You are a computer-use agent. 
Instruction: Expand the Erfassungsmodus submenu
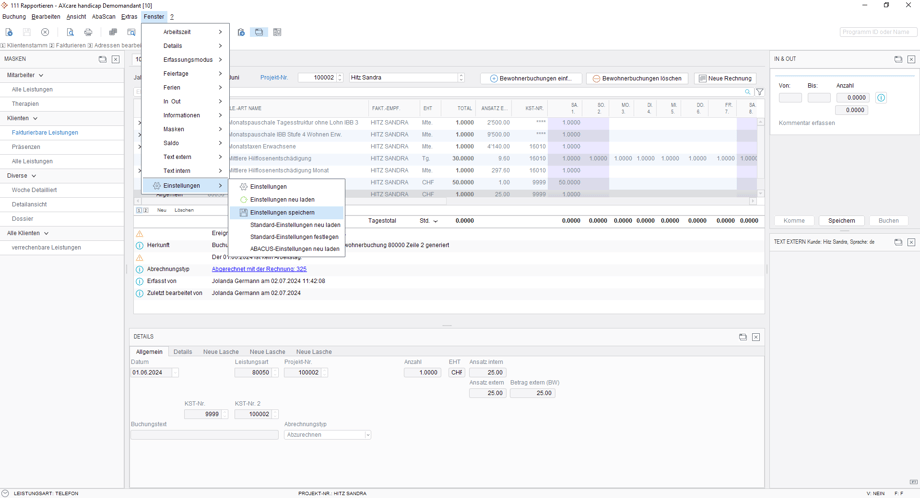(x=186, y=60)
